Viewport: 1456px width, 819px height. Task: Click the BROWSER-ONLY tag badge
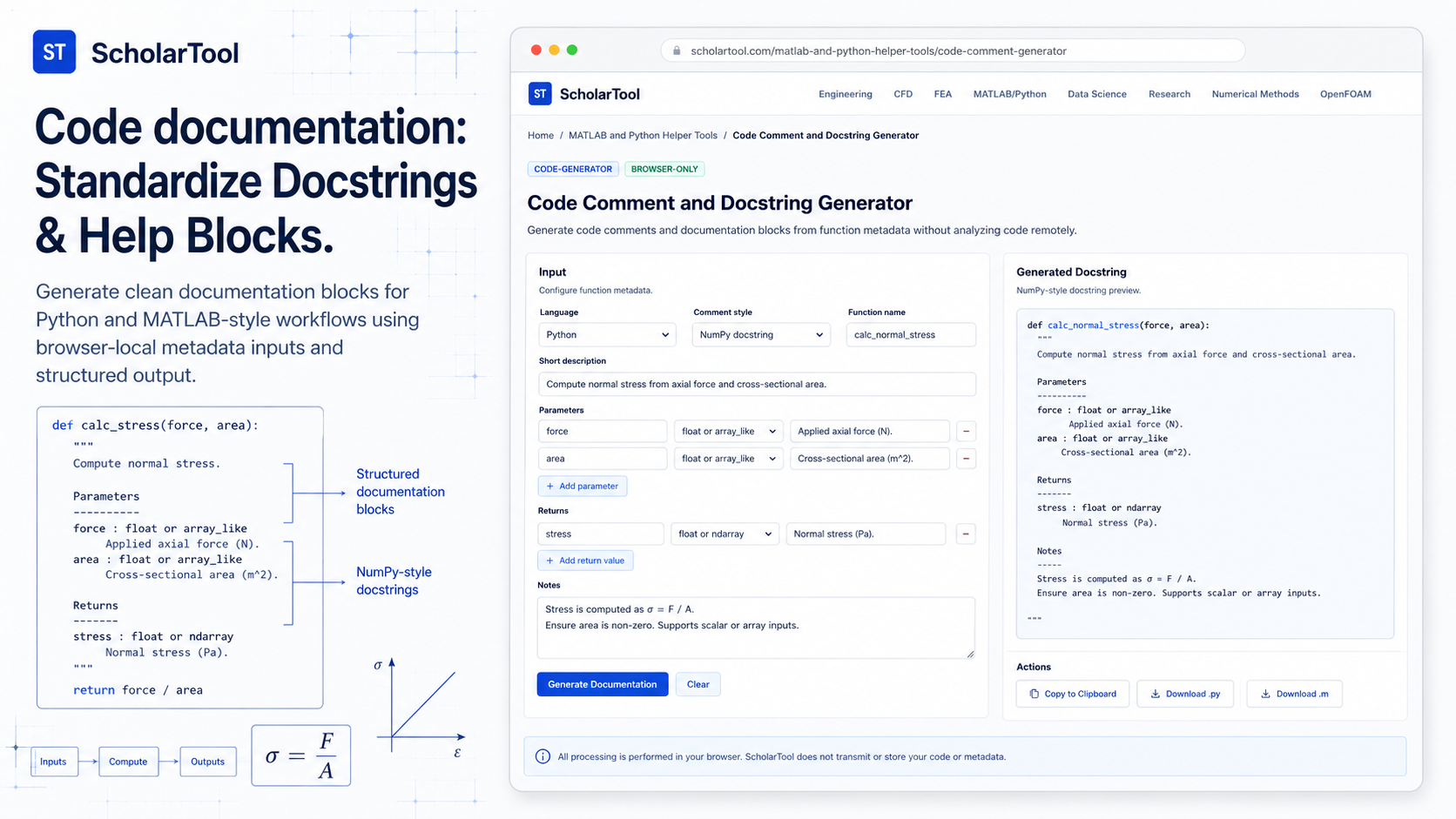(664, 169)
